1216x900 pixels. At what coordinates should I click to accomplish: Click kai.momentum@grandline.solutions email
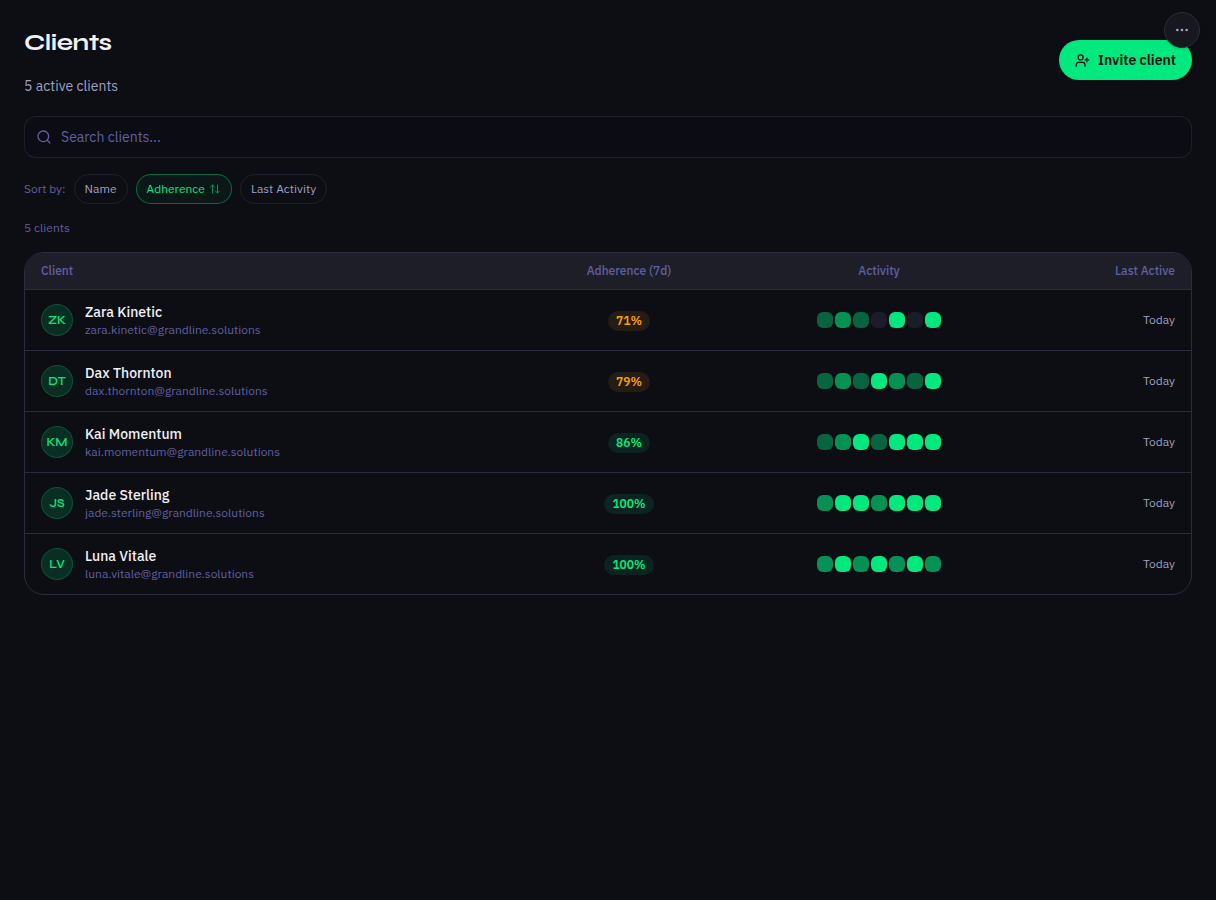tap(182, 452)
